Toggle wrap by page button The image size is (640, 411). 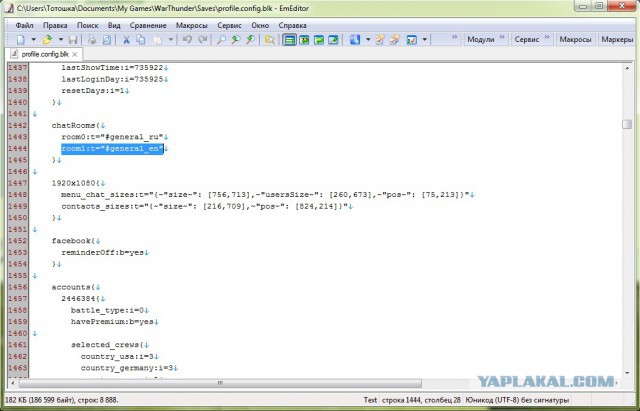pos(333,40)
